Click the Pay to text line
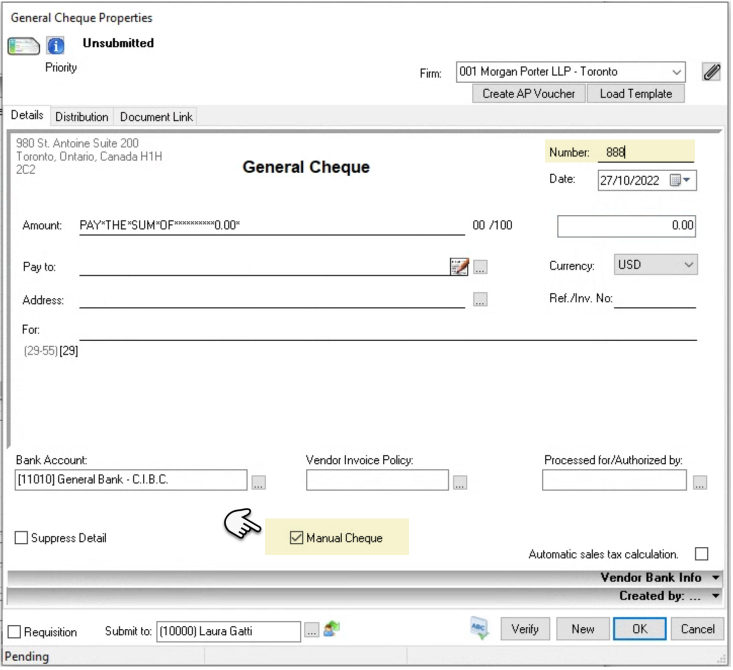The image size is (733, 670). (264, 267)
